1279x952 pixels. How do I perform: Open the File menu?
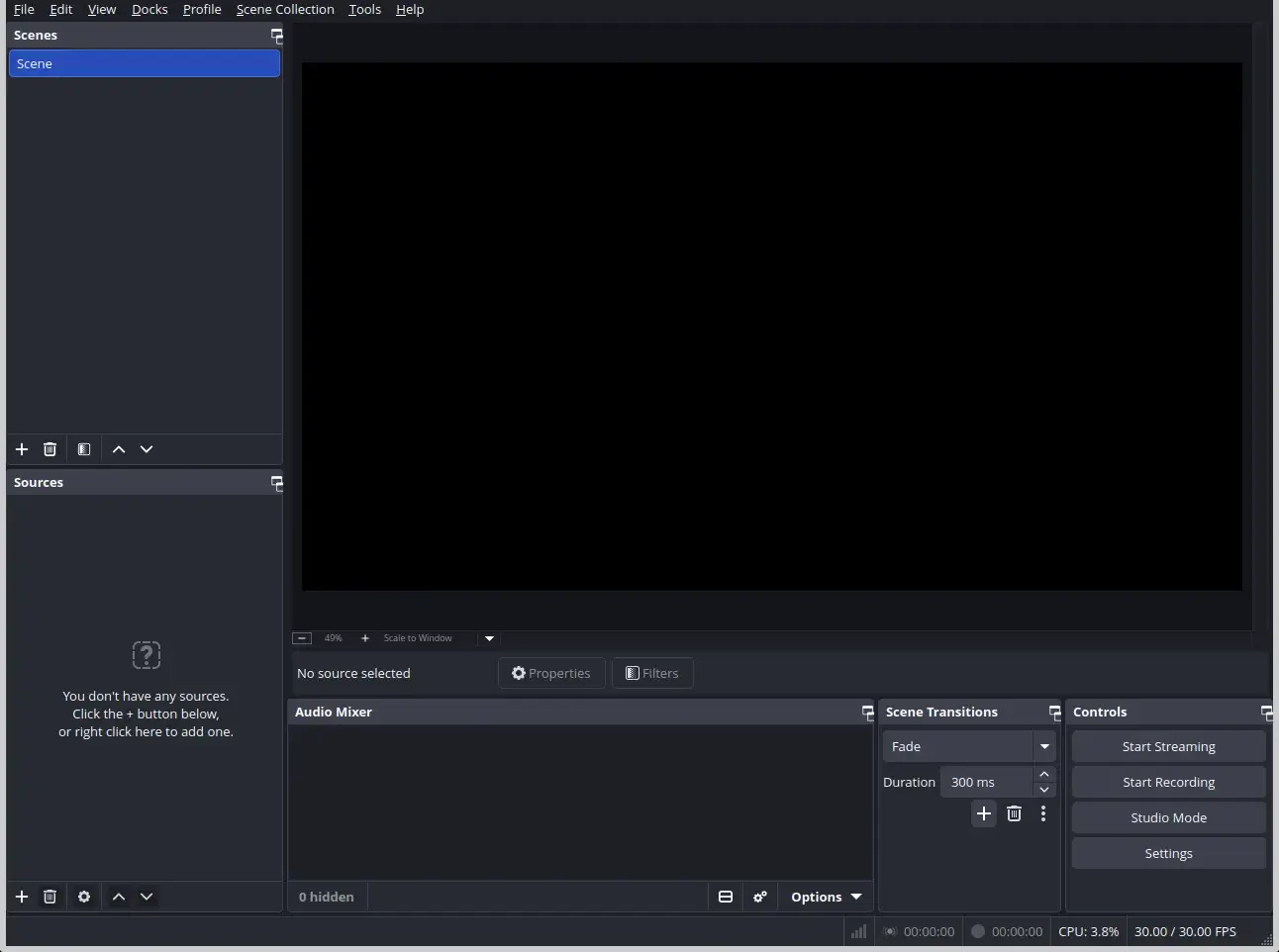click(24, 10)
